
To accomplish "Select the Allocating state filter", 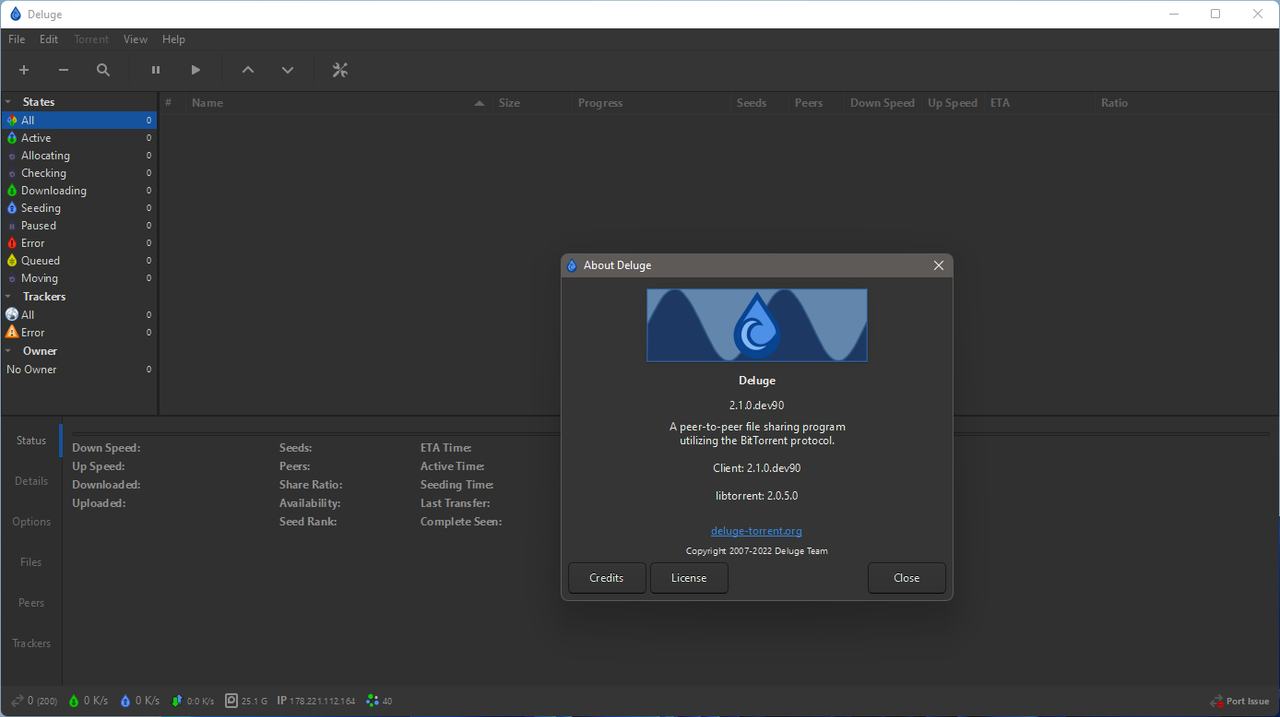I will (x=79, y=155).
